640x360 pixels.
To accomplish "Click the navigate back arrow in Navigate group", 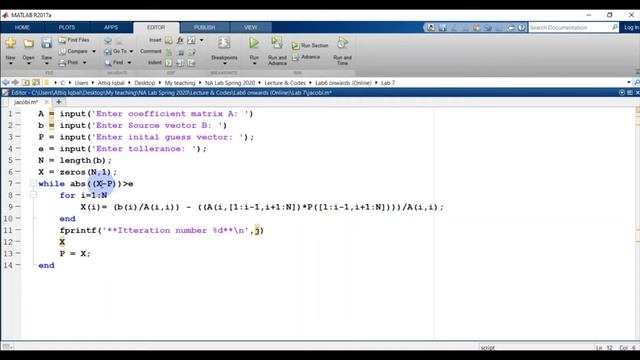I will [108, 41].
